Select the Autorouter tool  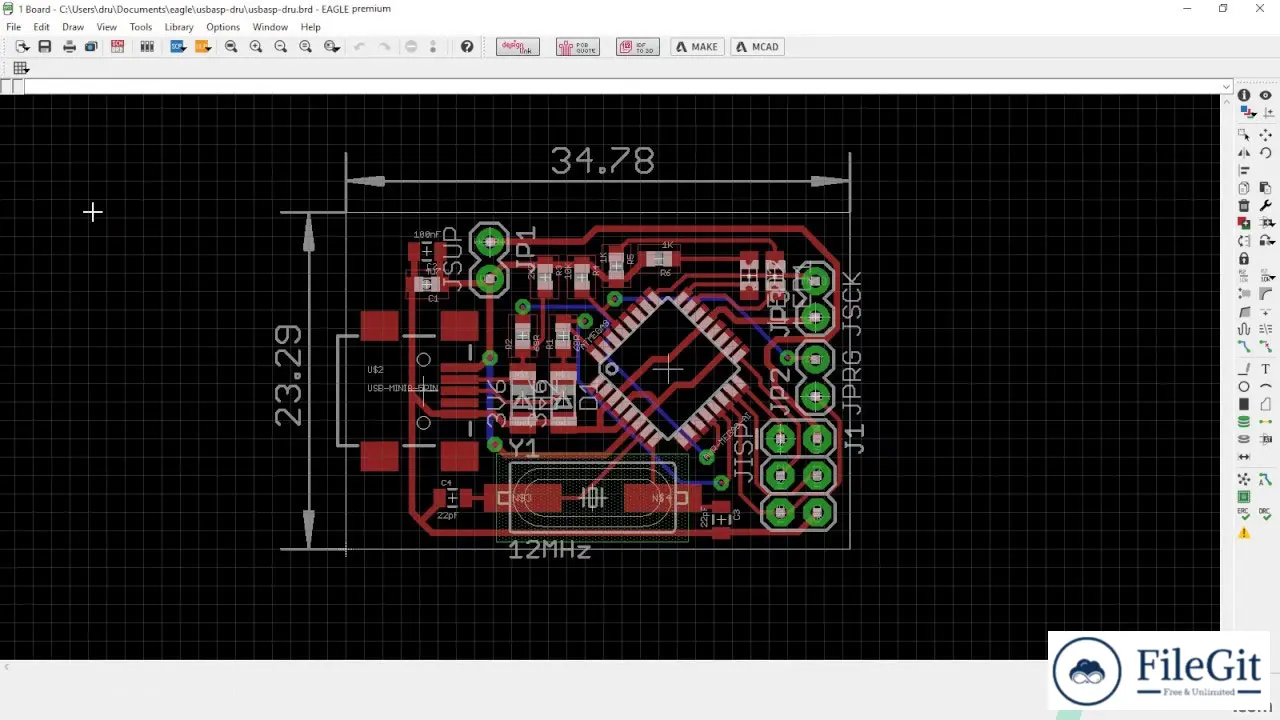[1265, 480]
